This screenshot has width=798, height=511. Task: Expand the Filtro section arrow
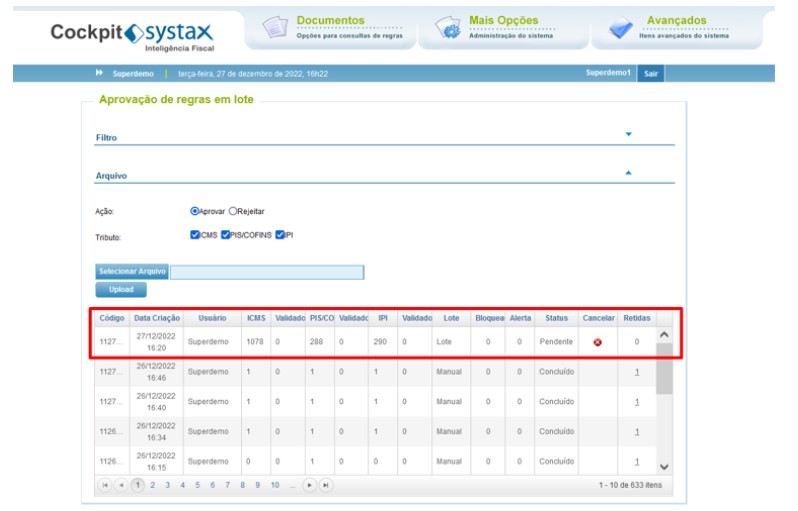coord(629,134)
